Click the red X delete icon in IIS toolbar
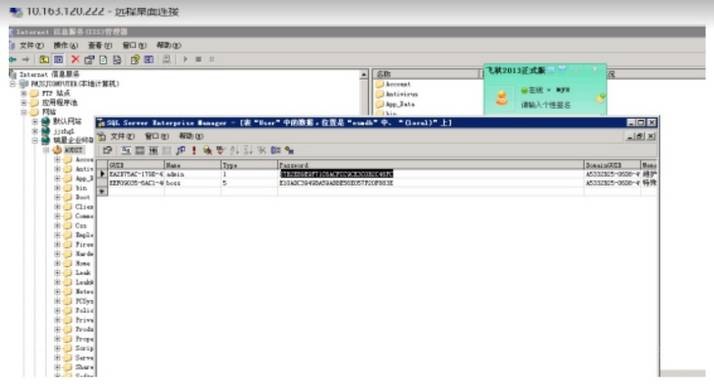The height and width of the screenshot is (384, 714). (x=75, y=59)
